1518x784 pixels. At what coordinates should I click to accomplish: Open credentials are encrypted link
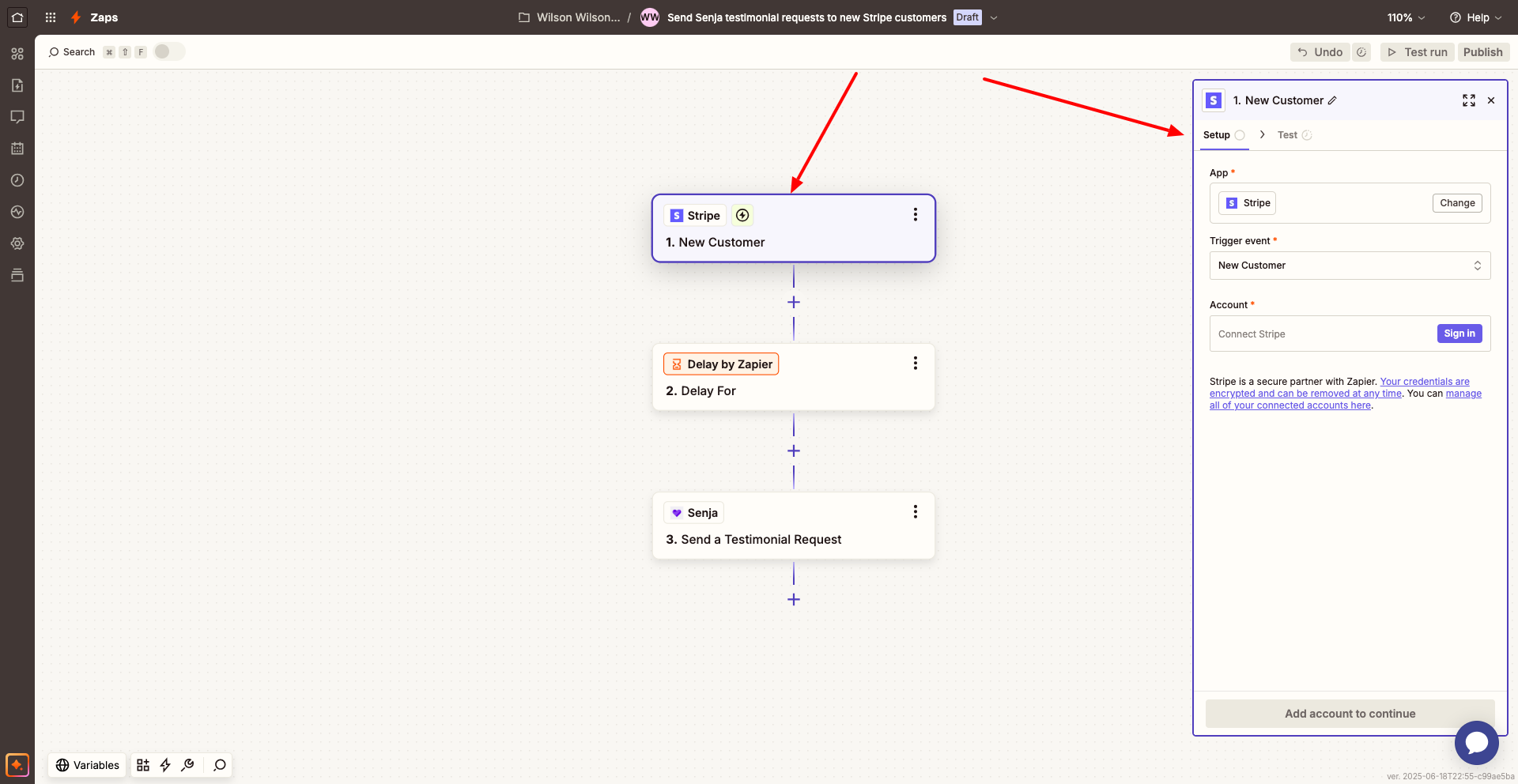point(1339,387)
